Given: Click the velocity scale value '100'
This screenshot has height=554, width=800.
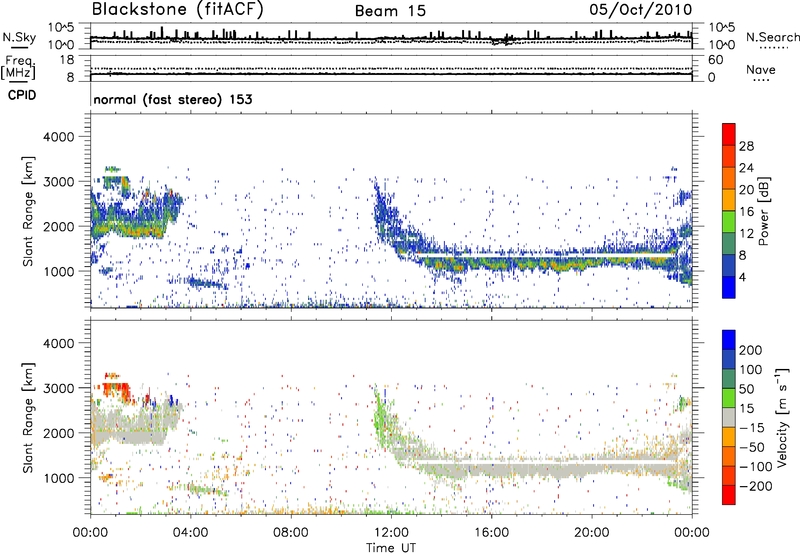Looking at the screenshot, I should [x=751, y=370].
